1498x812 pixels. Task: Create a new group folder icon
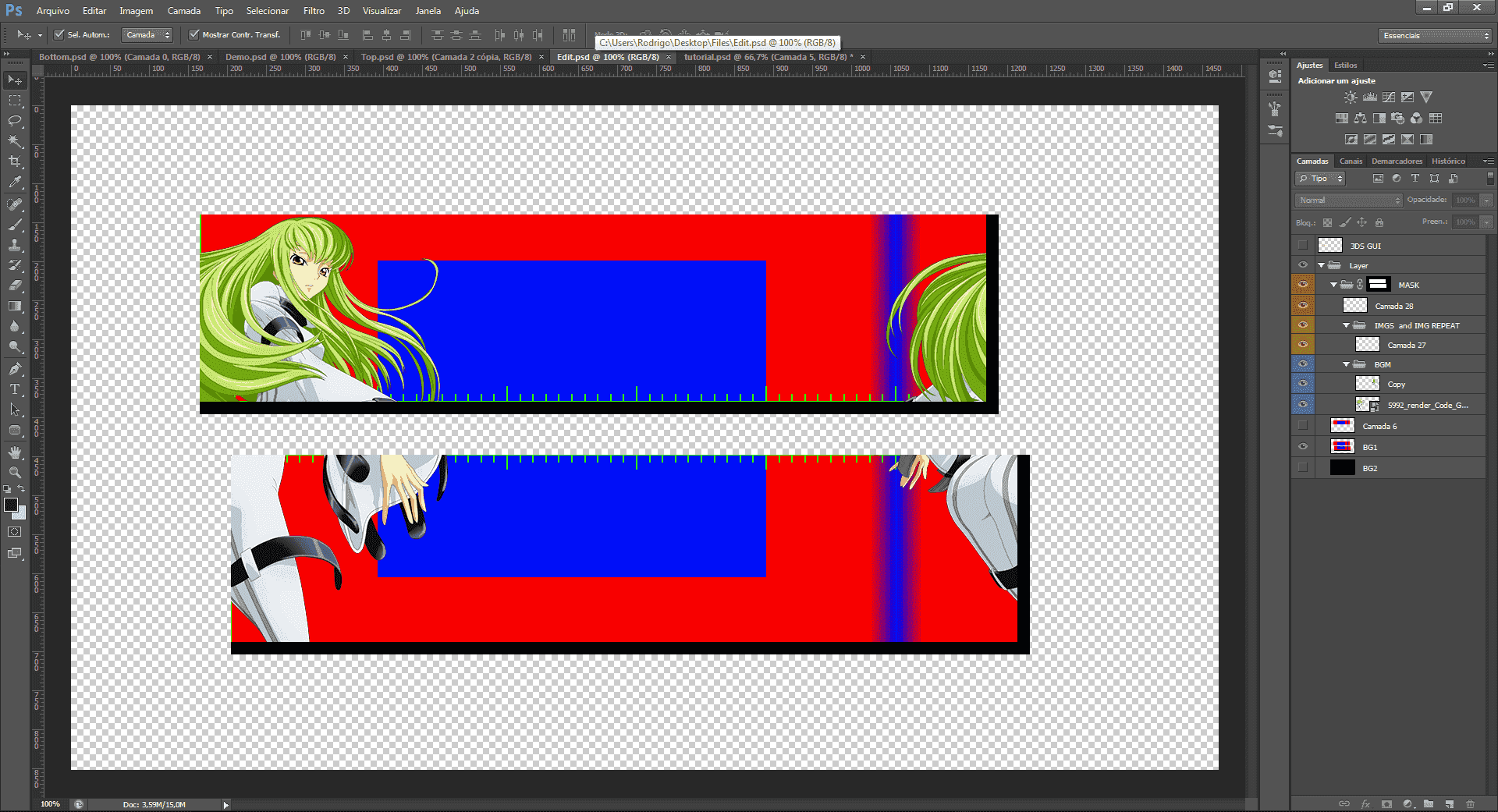coord(1428,803)
